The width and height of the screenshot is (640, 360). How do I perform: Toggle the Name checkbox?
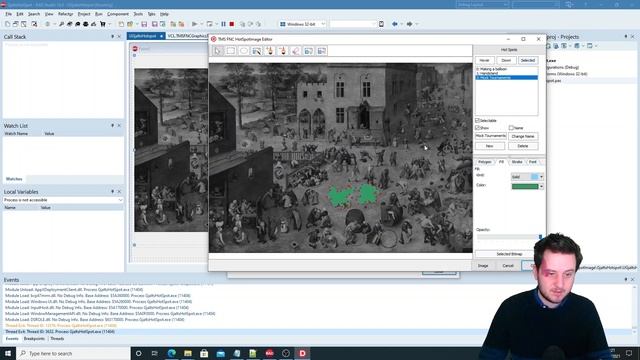click(x=511, y=128)
